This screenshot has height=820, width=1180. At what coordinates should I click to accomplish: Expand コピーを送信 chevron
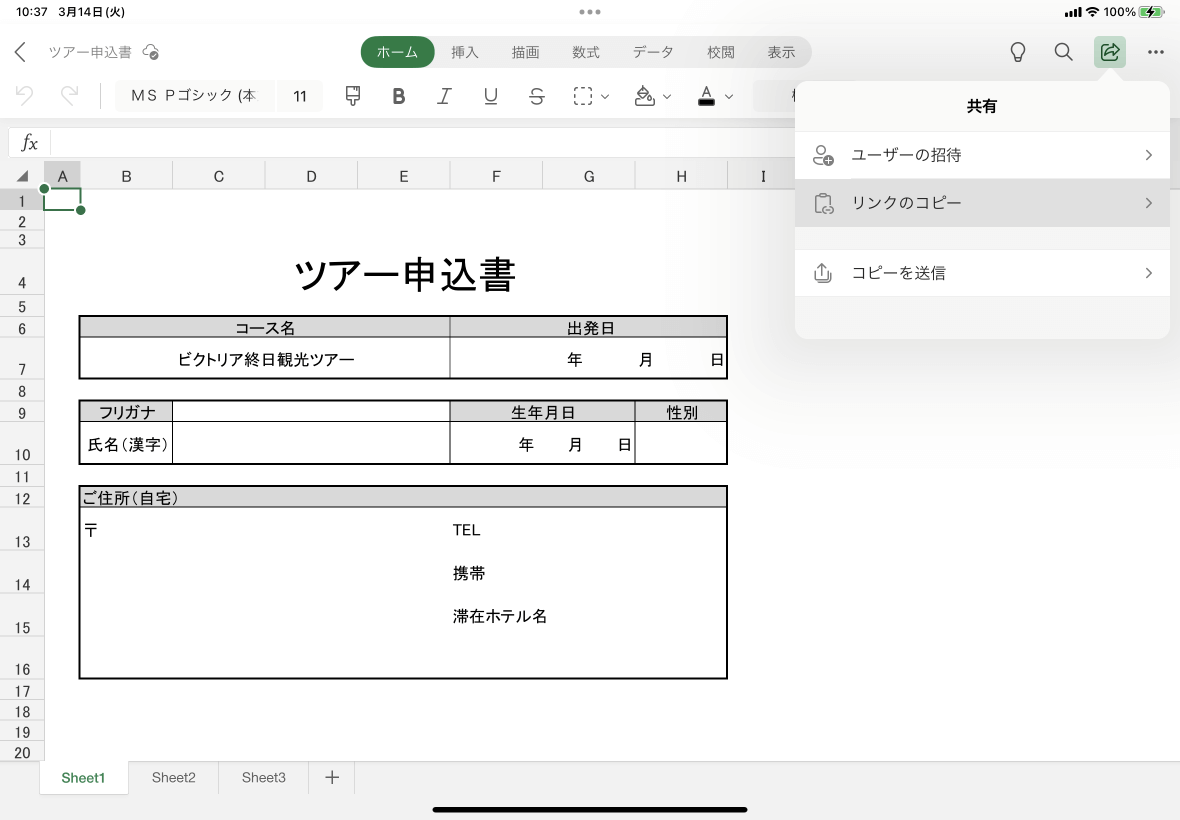point(1148,272)
